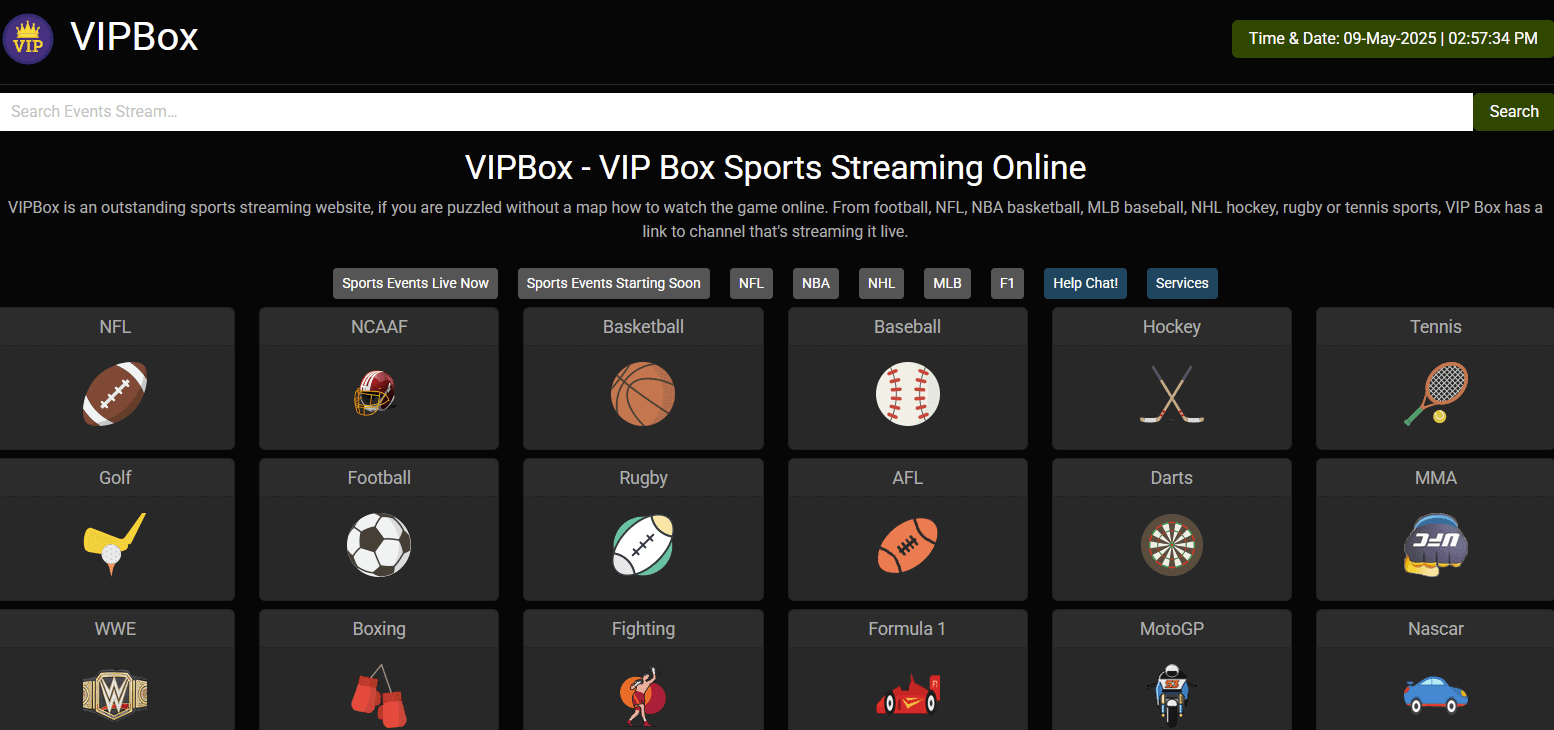Select the Hockey sticks icon

pos(1172,394)
